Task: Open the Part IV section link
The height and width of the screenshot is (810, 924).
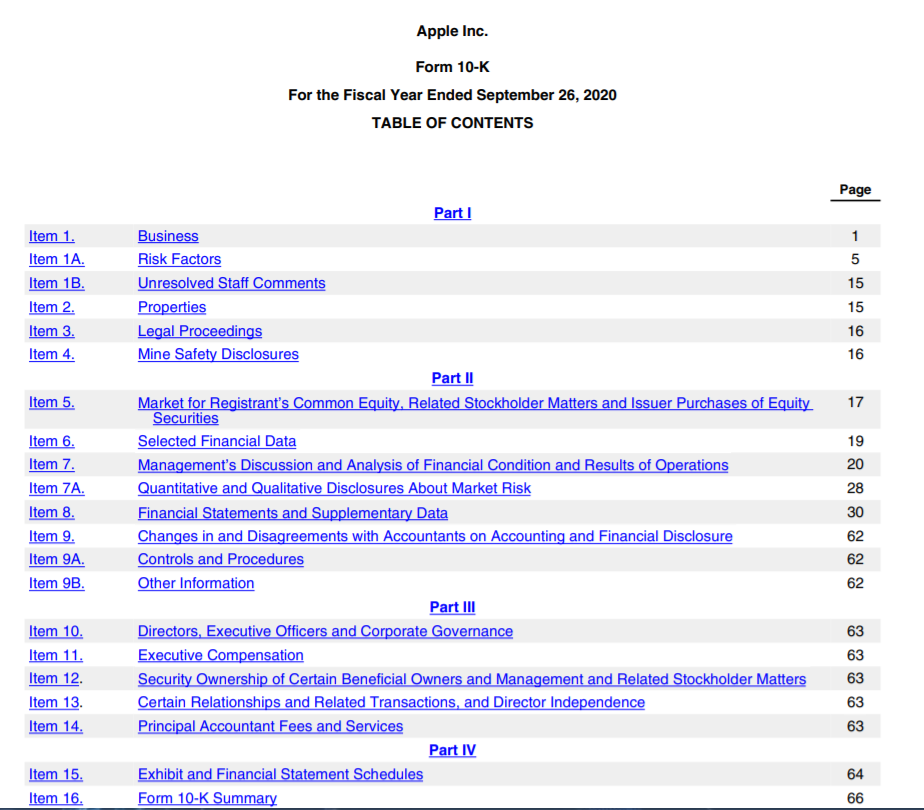Action: click(x=452, y=749)
